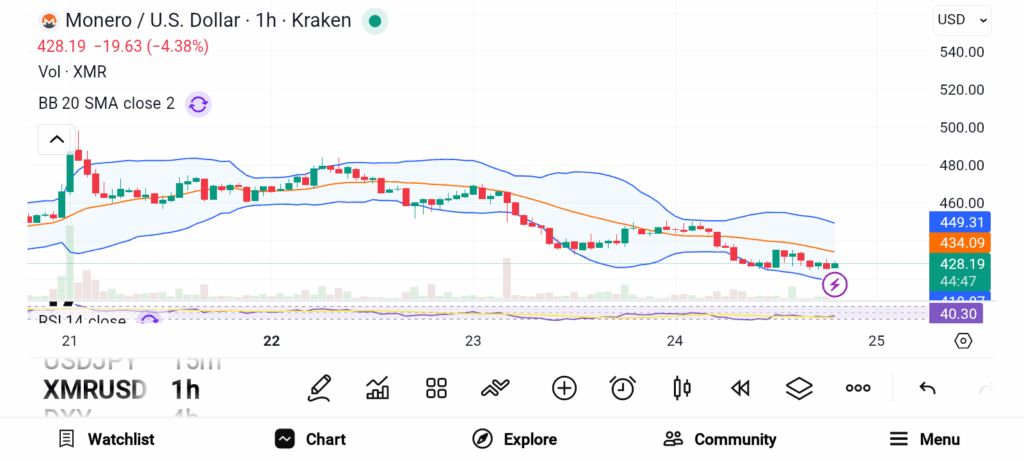Start bar replay with rewind icon
This screenshot has width=1024, height=461.
click(x=740, y=388)
